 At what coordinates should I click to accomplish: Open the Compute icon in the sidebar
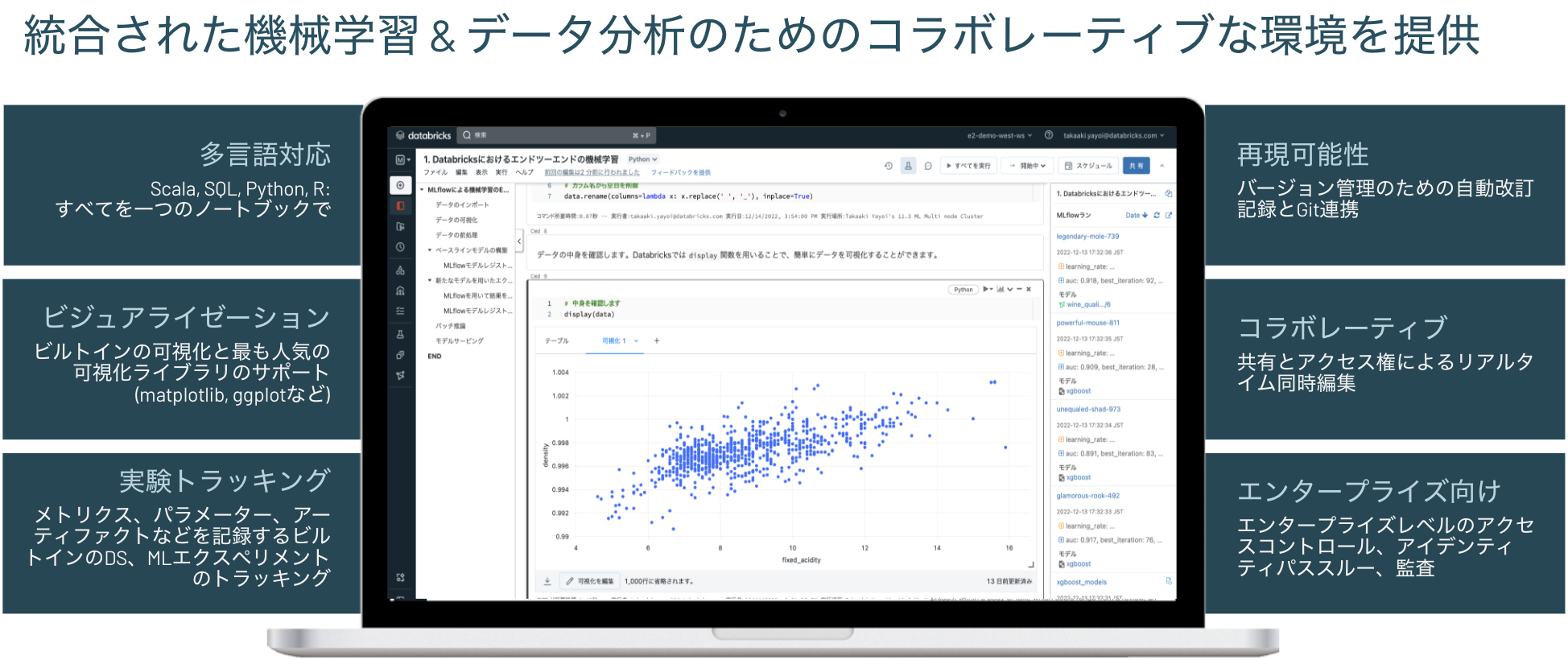(x=400, y=291)
